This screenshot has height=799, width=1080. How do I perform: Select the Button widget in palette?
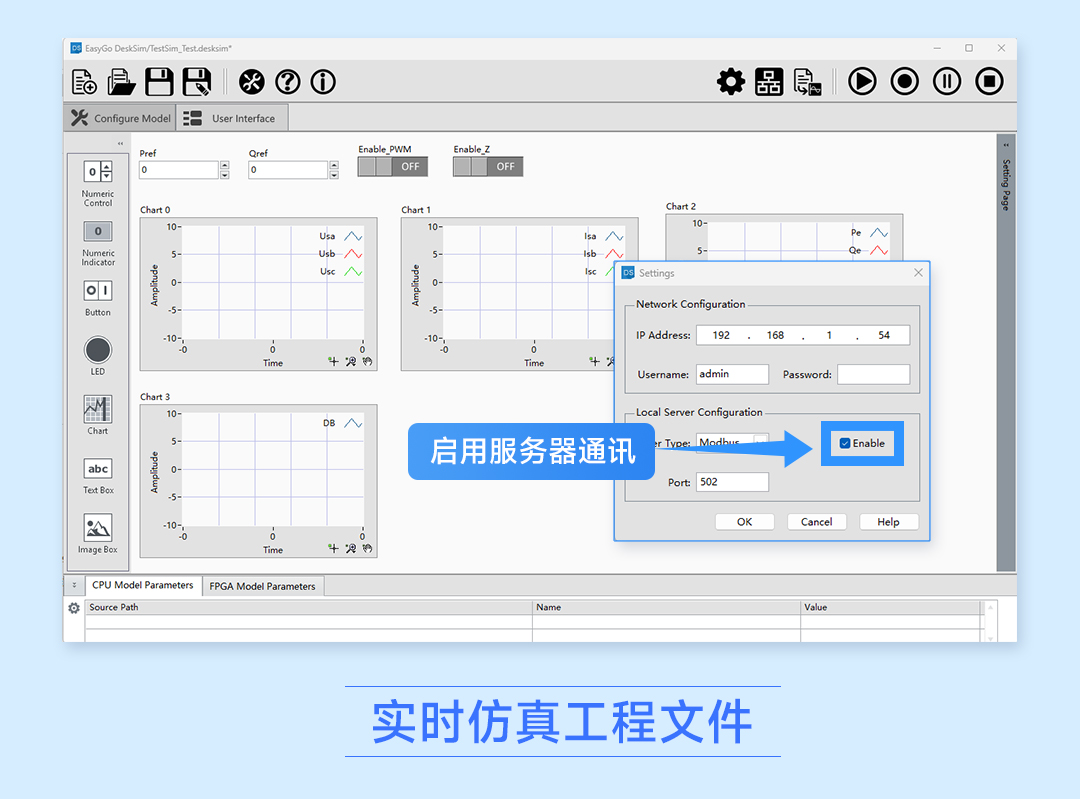tap(98, 298)
